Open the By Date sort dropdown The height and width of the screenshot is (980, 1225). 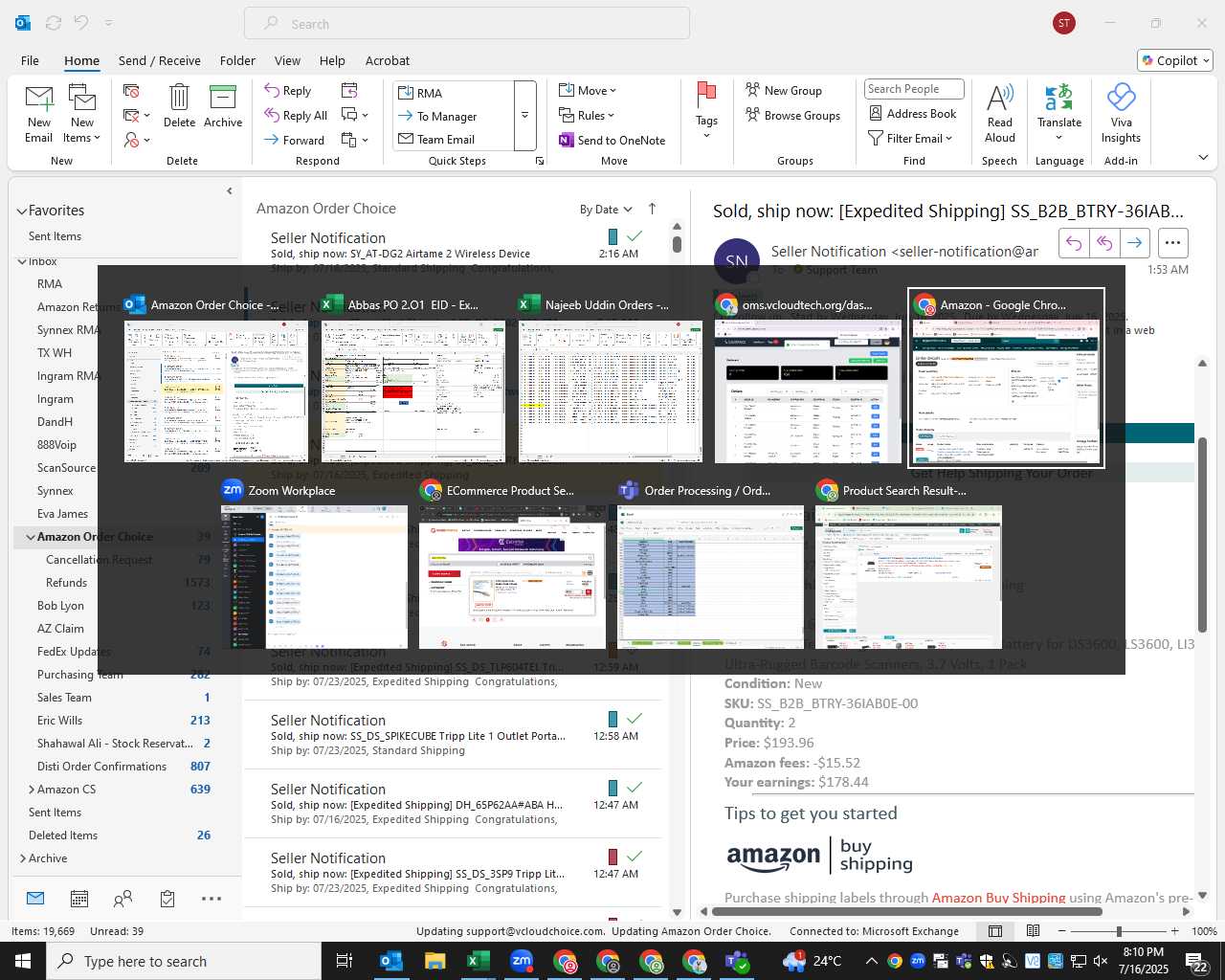[606, 210]
